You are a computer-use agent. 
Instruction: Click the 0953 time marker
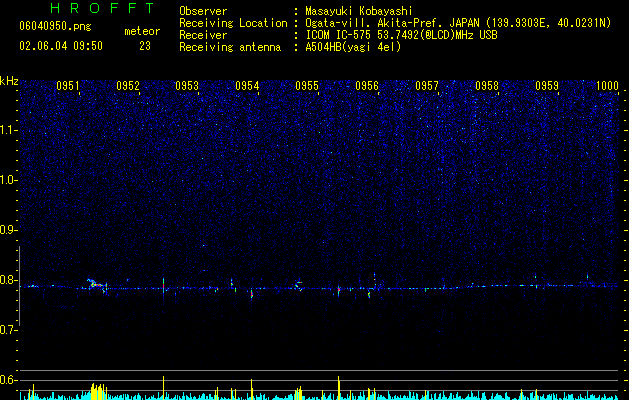(187, 86)
